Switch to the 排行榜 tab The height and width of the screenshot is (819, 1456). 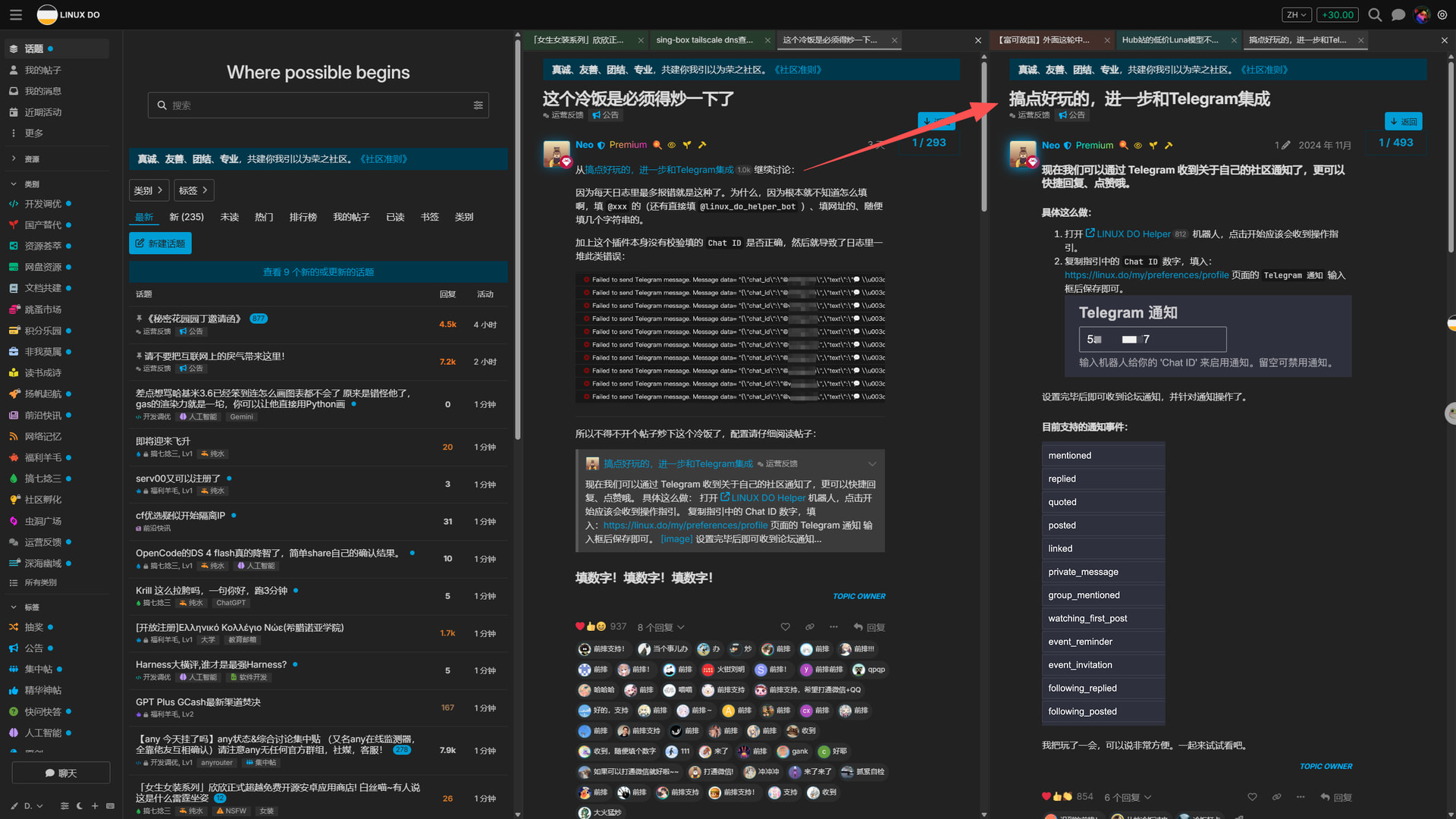point(303,217)
